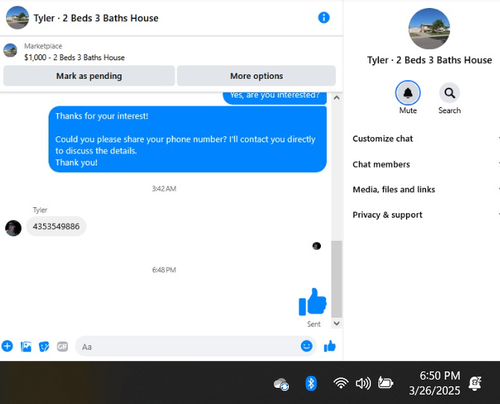Image resolution: width=500 pixels, height=404 pixels.
Task: Open the notification center icon in taskbar
Action: point(475,383)
